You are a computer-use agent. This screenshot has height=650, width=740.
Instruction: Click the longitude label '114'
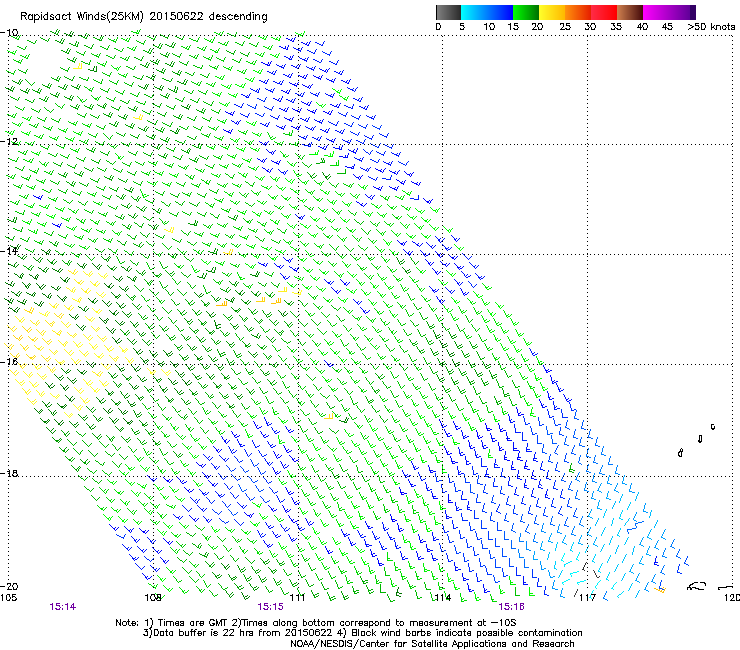[443, 598]
